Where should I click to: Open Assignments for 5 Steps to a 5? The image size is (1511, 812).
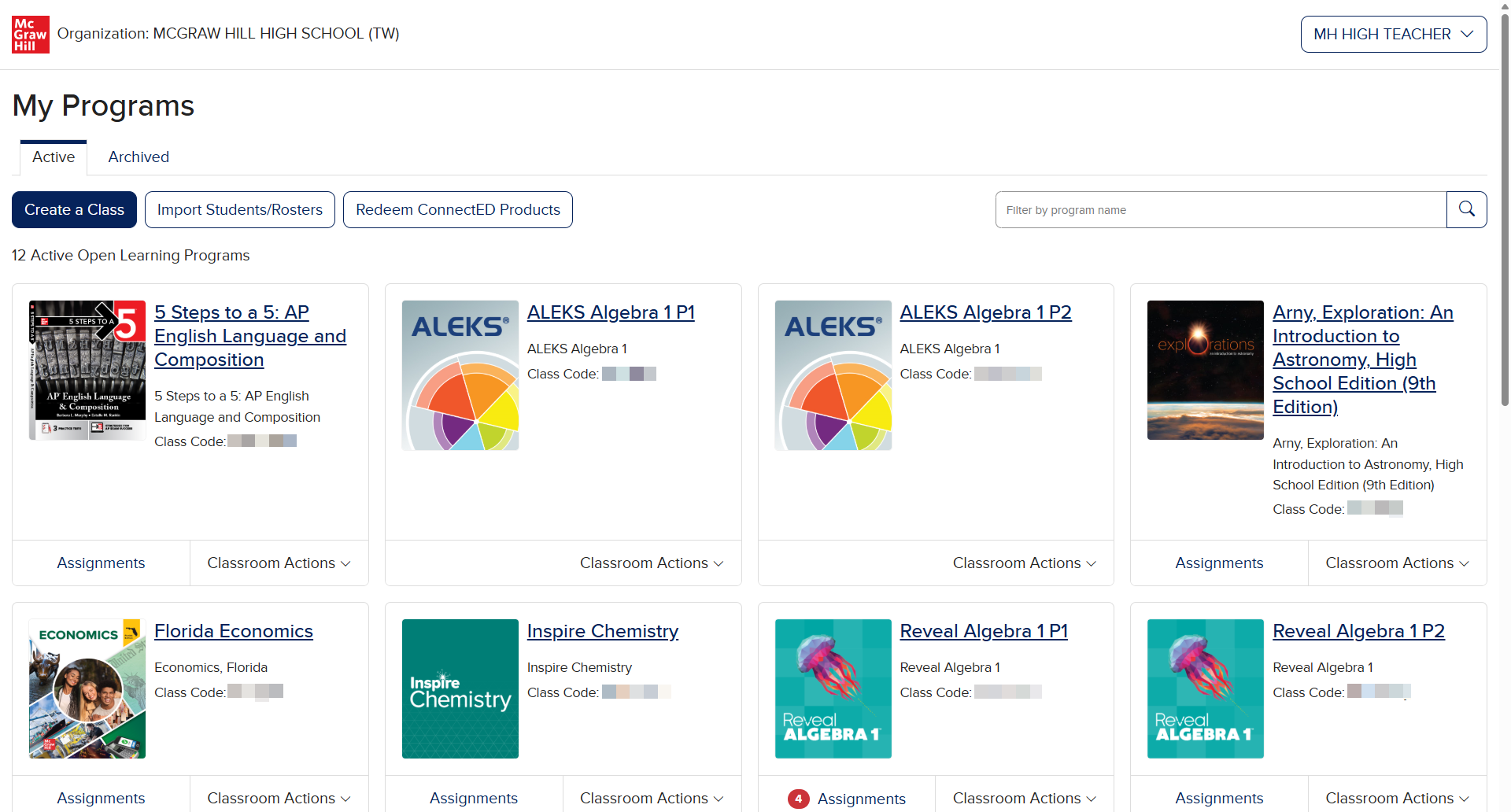[x=101, y=563]
